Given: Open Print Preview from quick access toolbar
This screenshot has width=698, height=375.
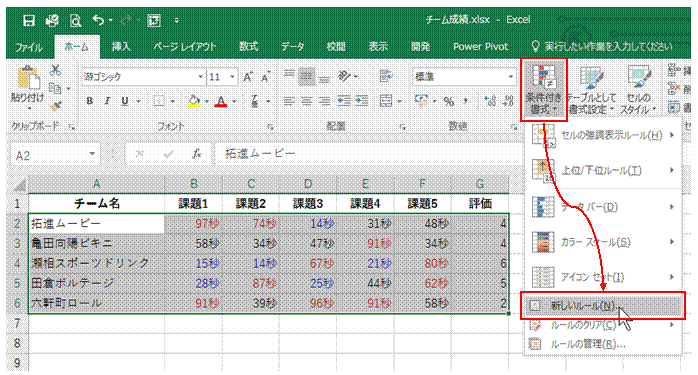Looking at the screenshot, I should (75, 20).
